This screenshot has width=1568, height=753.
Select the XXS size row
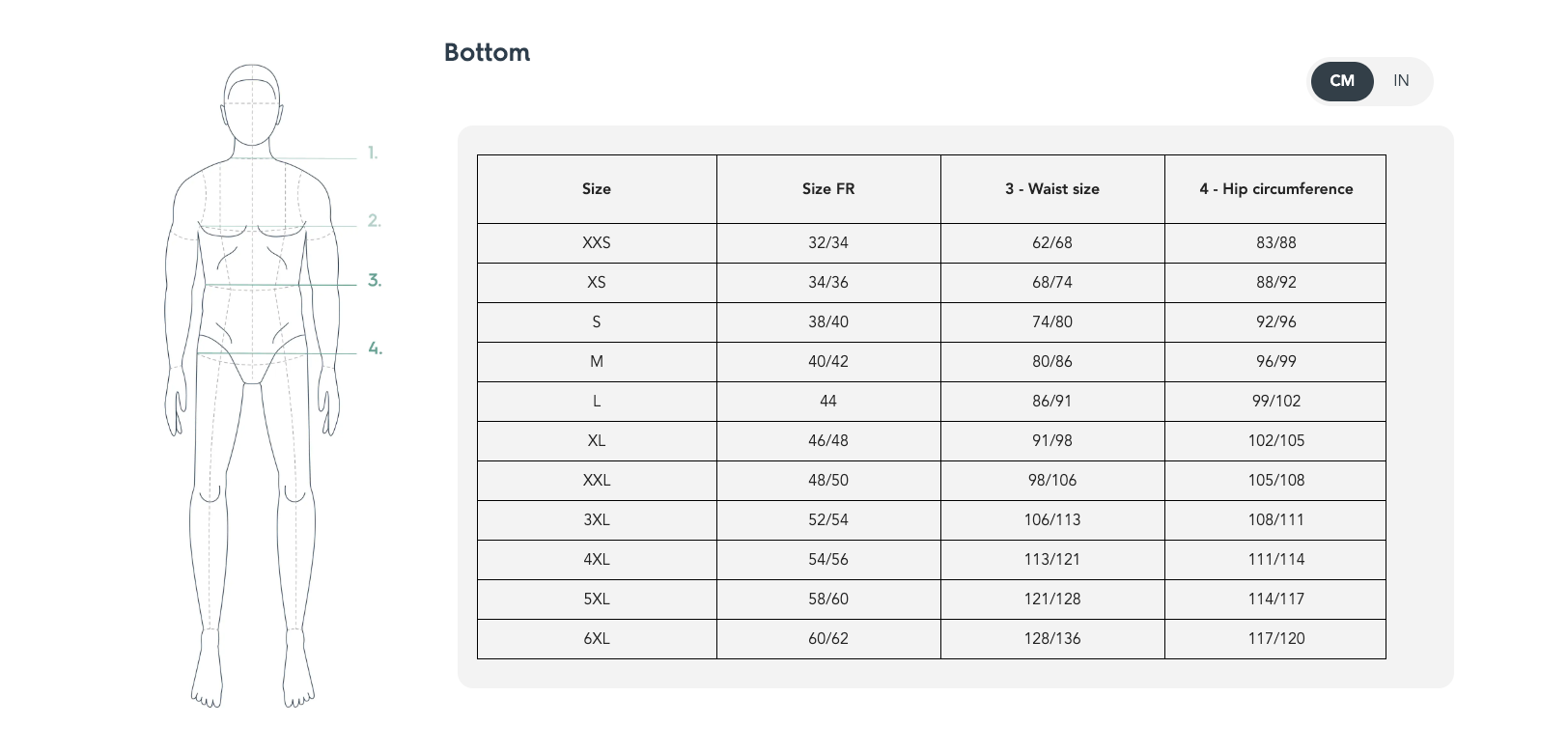[932, 243]
